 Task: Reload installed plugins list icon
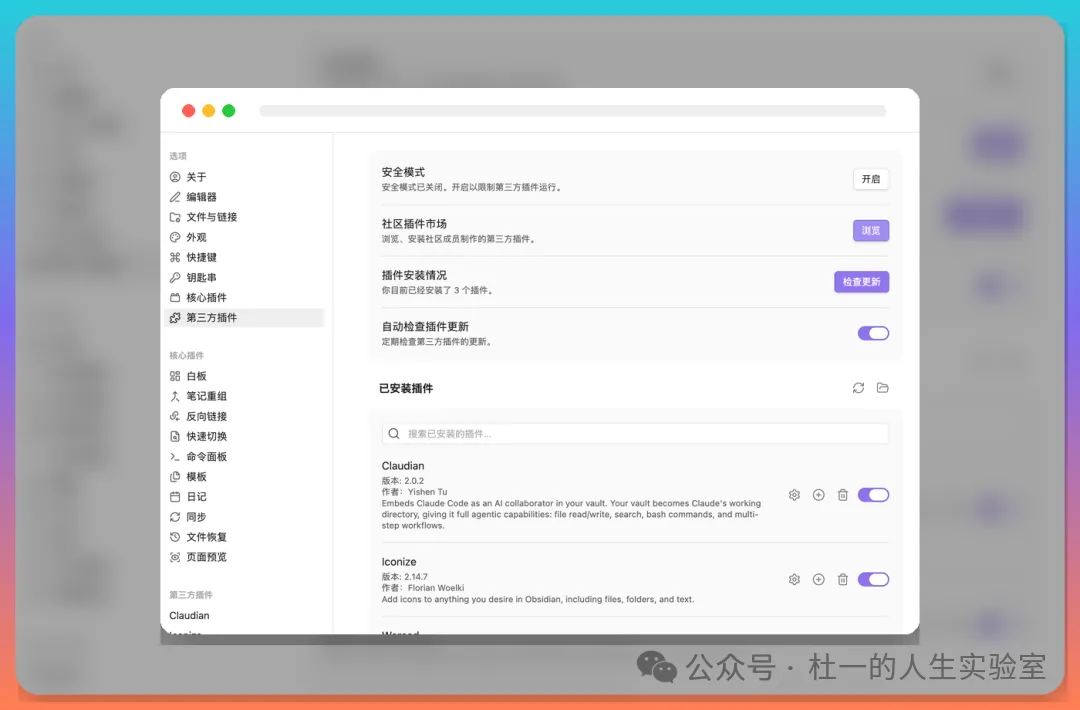tap(858, 388)
